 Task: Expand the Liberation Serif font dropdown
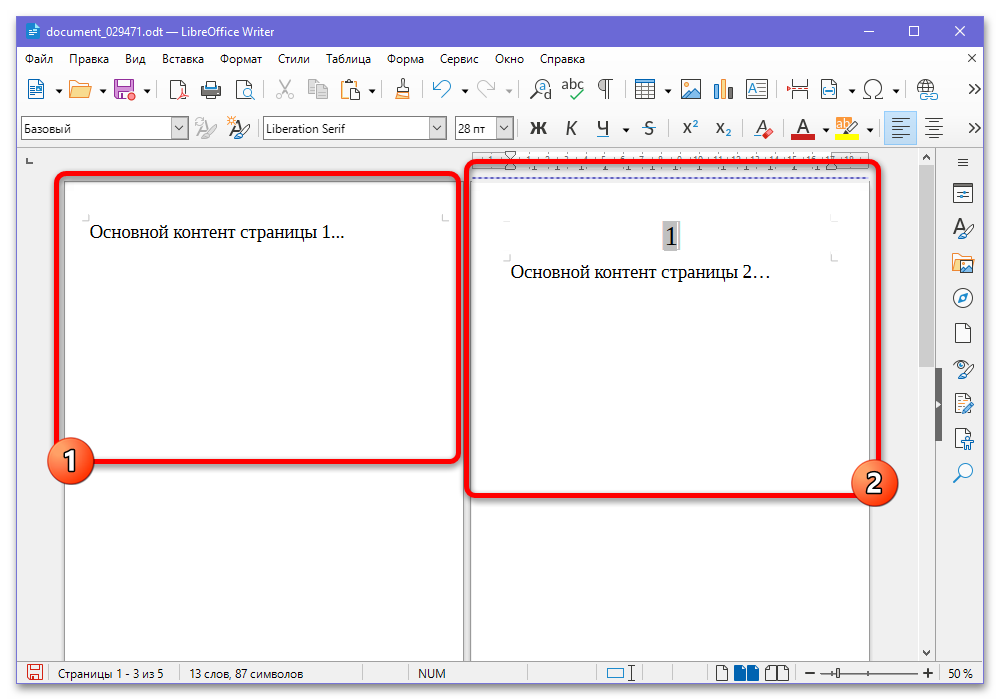pos(437,129)
